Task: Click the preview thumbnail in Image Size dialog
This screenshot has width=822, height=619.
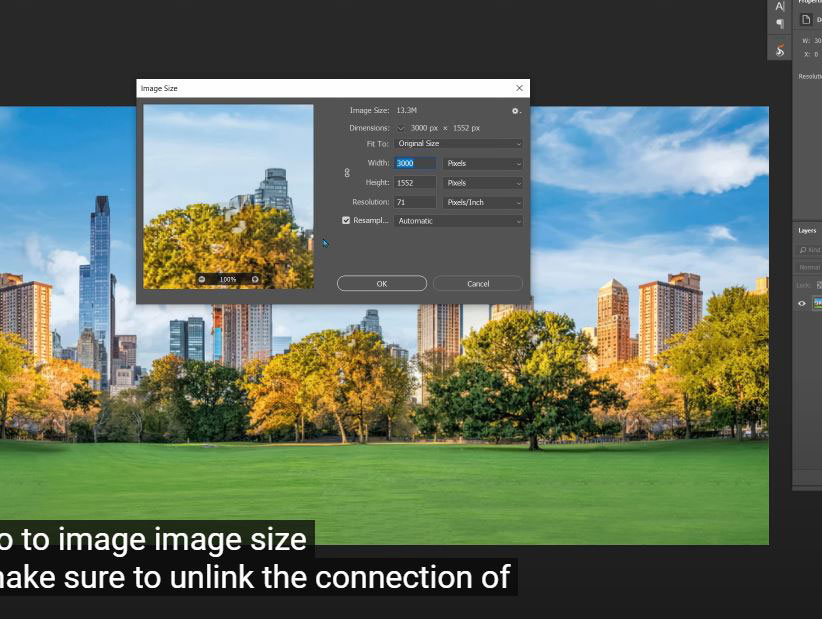Action: [x=229, y=197]
